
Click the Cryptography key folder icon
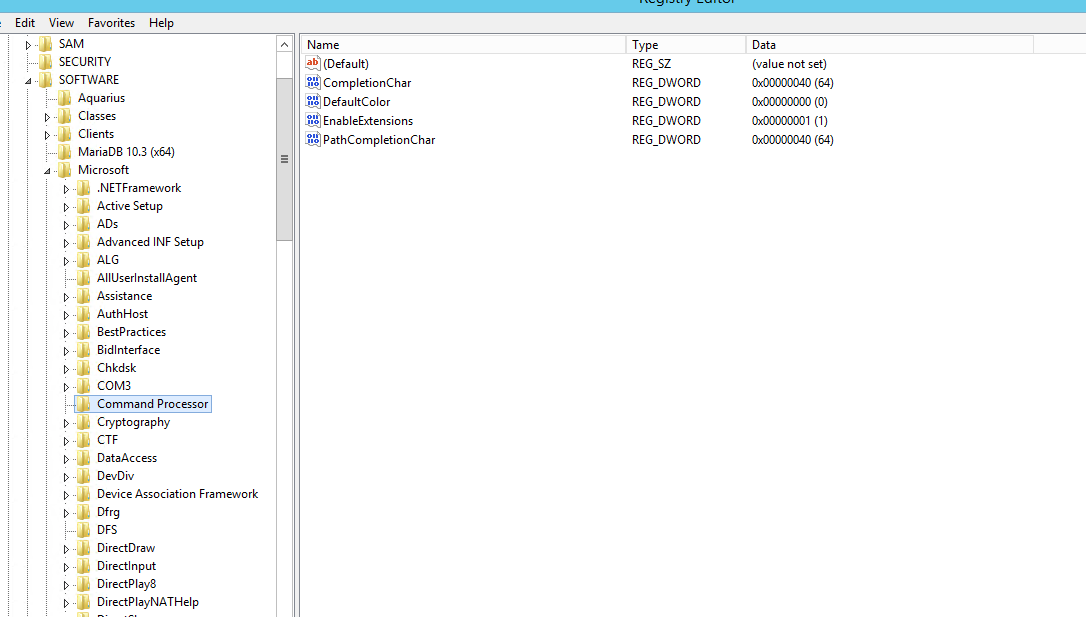[x=84, y=422]
